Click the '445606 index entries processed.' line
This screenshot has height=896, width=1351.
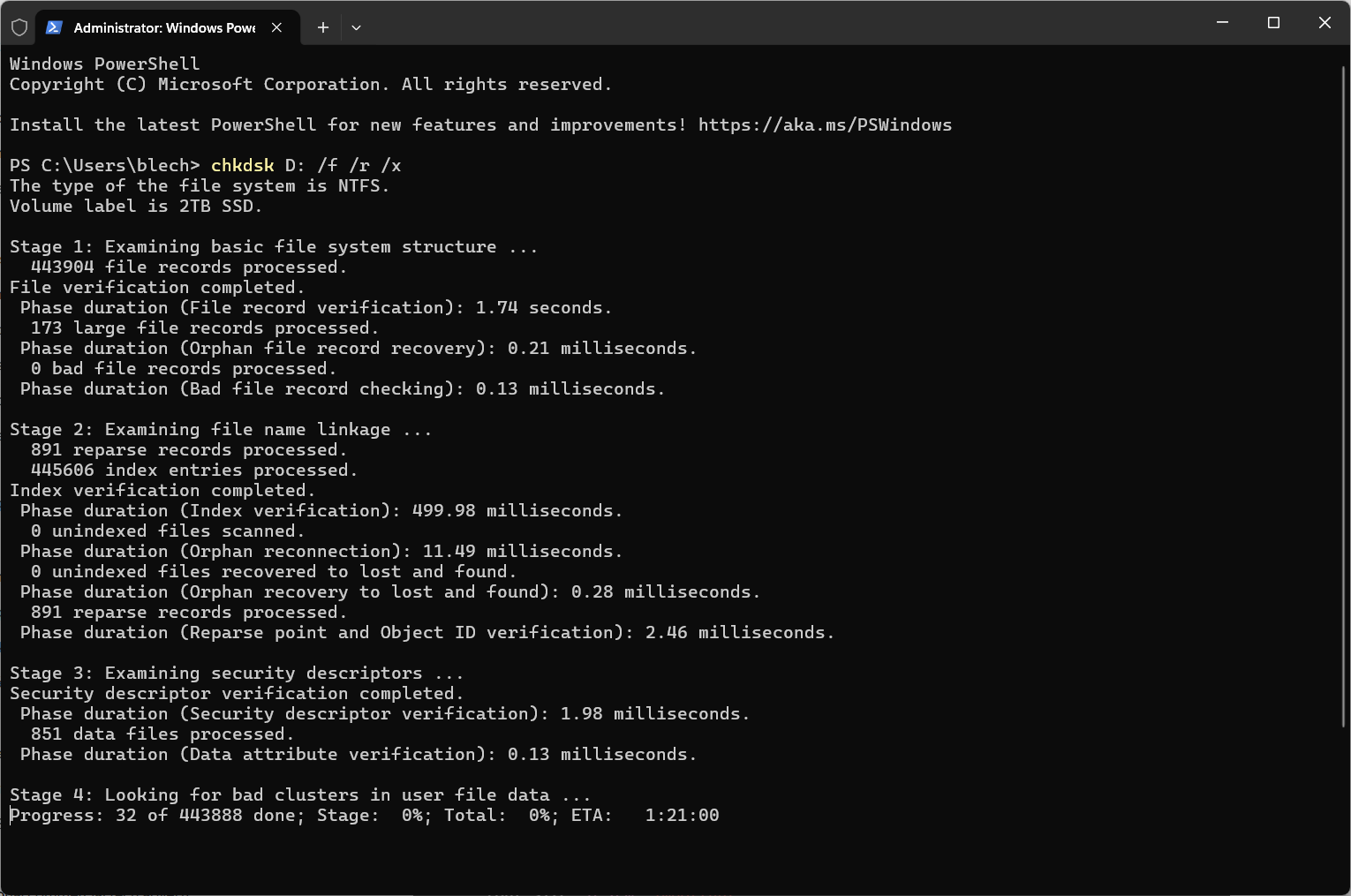pos(194,470)
